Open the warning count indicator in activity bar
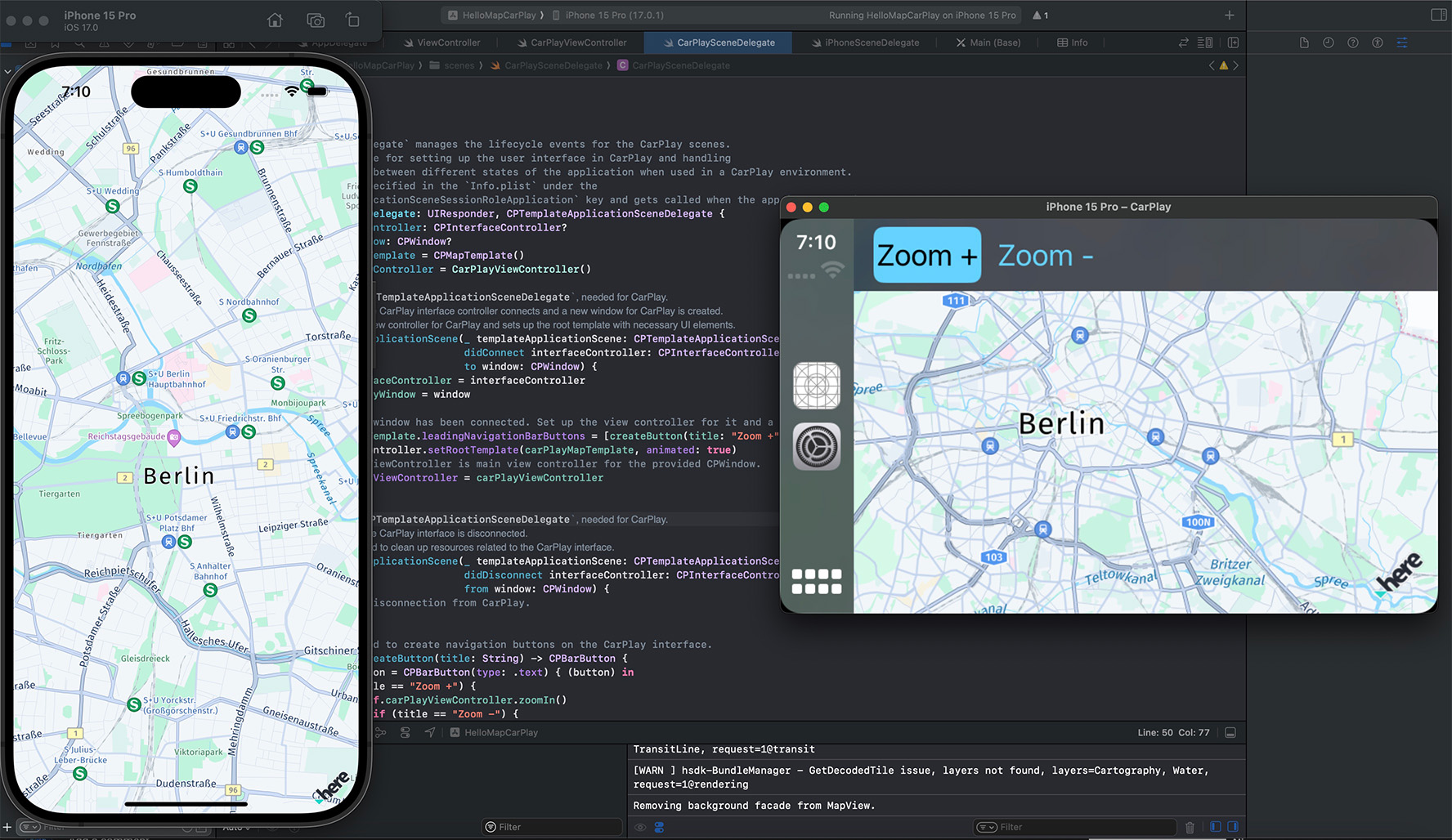This screenshot has width=1452, height=840. 1041,16
